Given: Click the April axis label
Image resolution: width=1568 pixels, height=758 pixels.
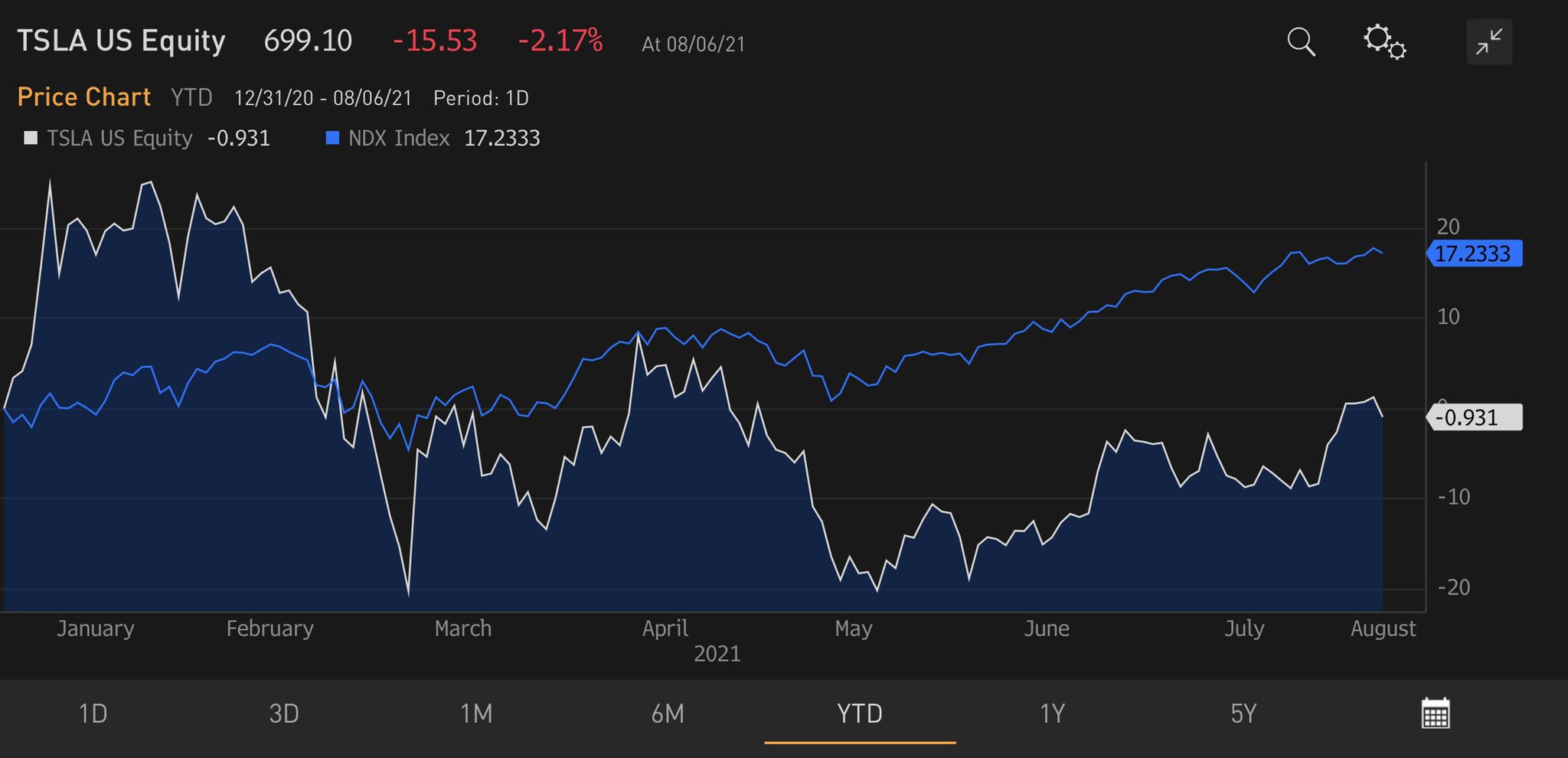Looking at the screenshot, I should [x=665, y=629].
